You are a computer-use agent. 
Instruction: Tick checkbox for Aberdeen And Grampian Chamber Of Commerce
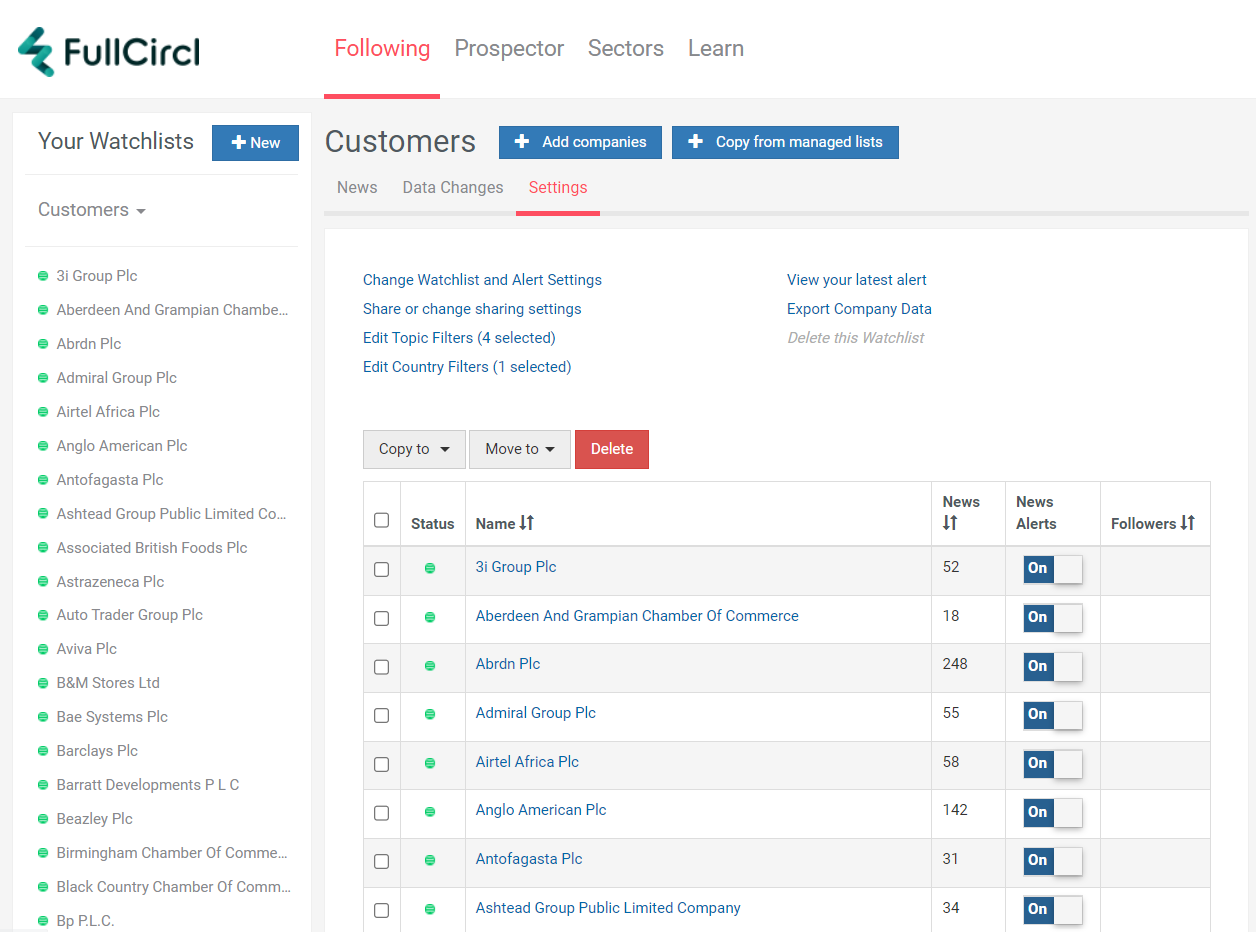381,618
